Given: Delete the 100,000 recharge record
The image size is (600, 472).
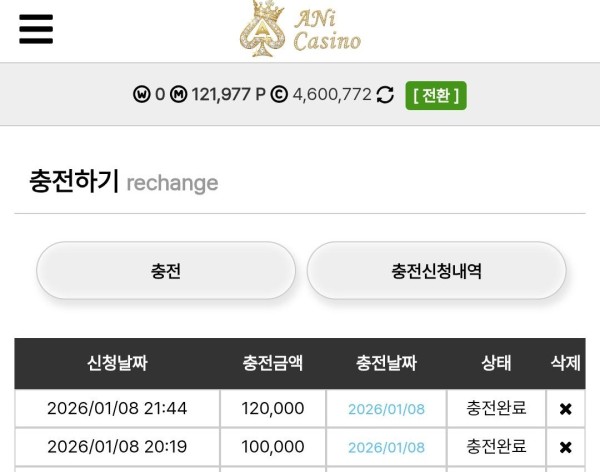Looking at the screenshot, I should (x=565, y=447).
